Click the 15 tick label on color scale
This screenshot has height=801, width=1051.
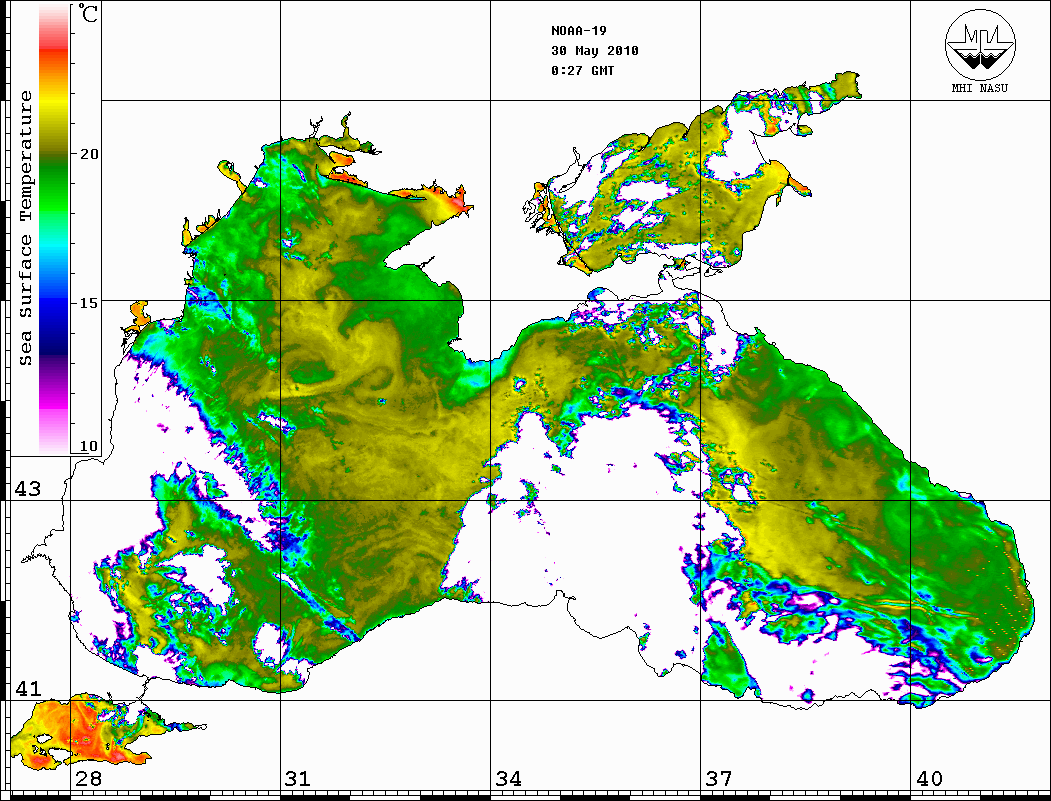click(88, 303)
